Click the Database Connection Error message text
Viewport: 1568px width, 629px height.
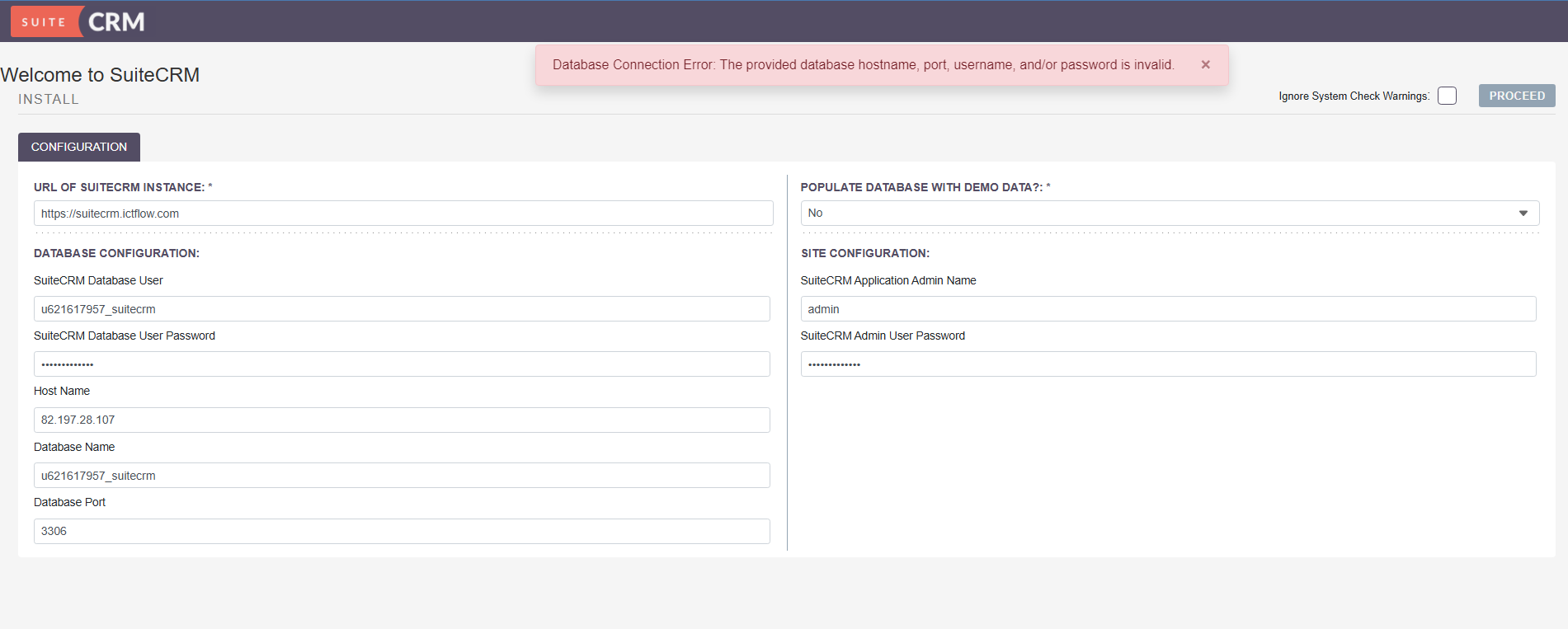863,64
